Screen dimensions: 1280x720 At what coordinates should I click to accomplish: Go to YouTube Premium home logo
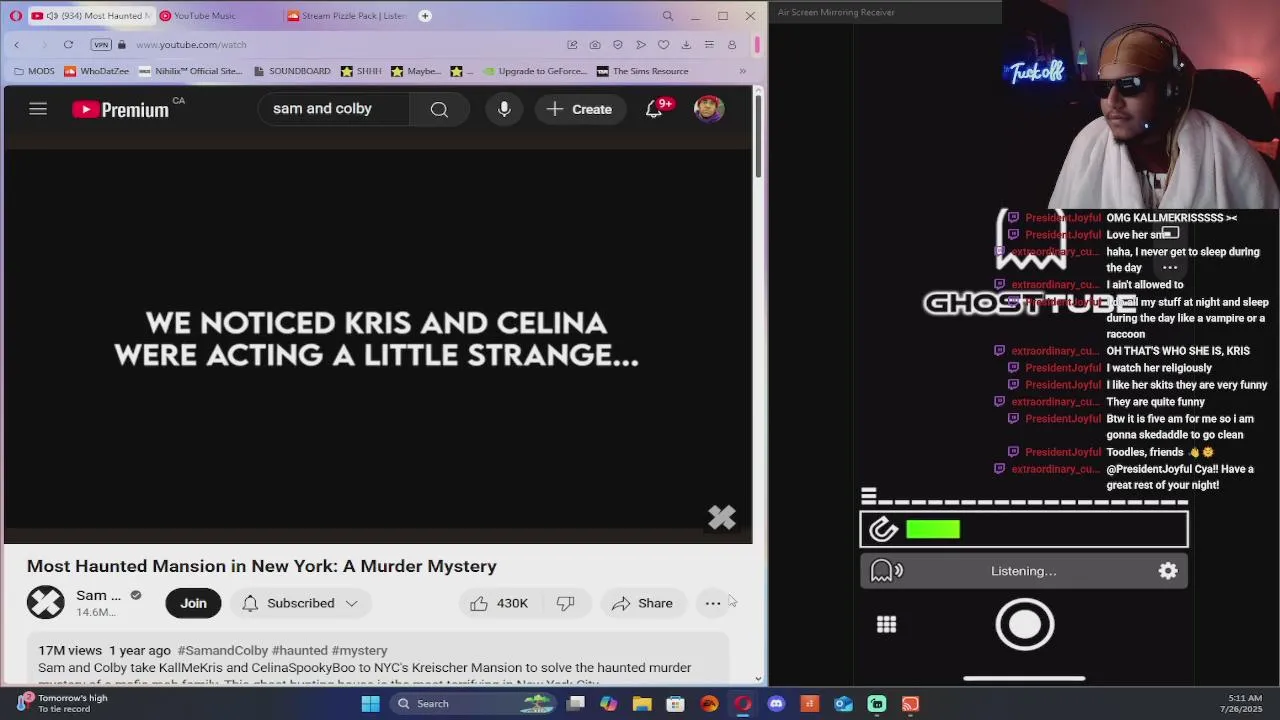(x=121, y=109)
